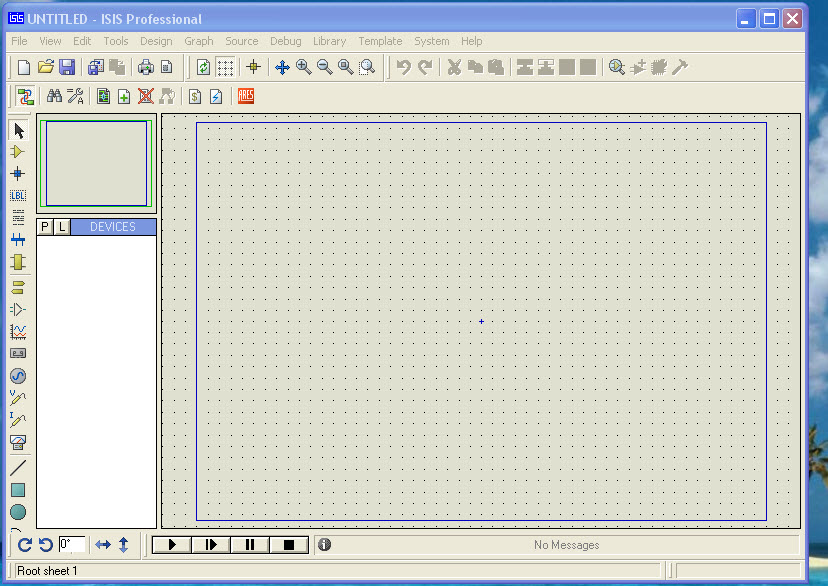Click the DEVICES selector header

click(113, 227)
